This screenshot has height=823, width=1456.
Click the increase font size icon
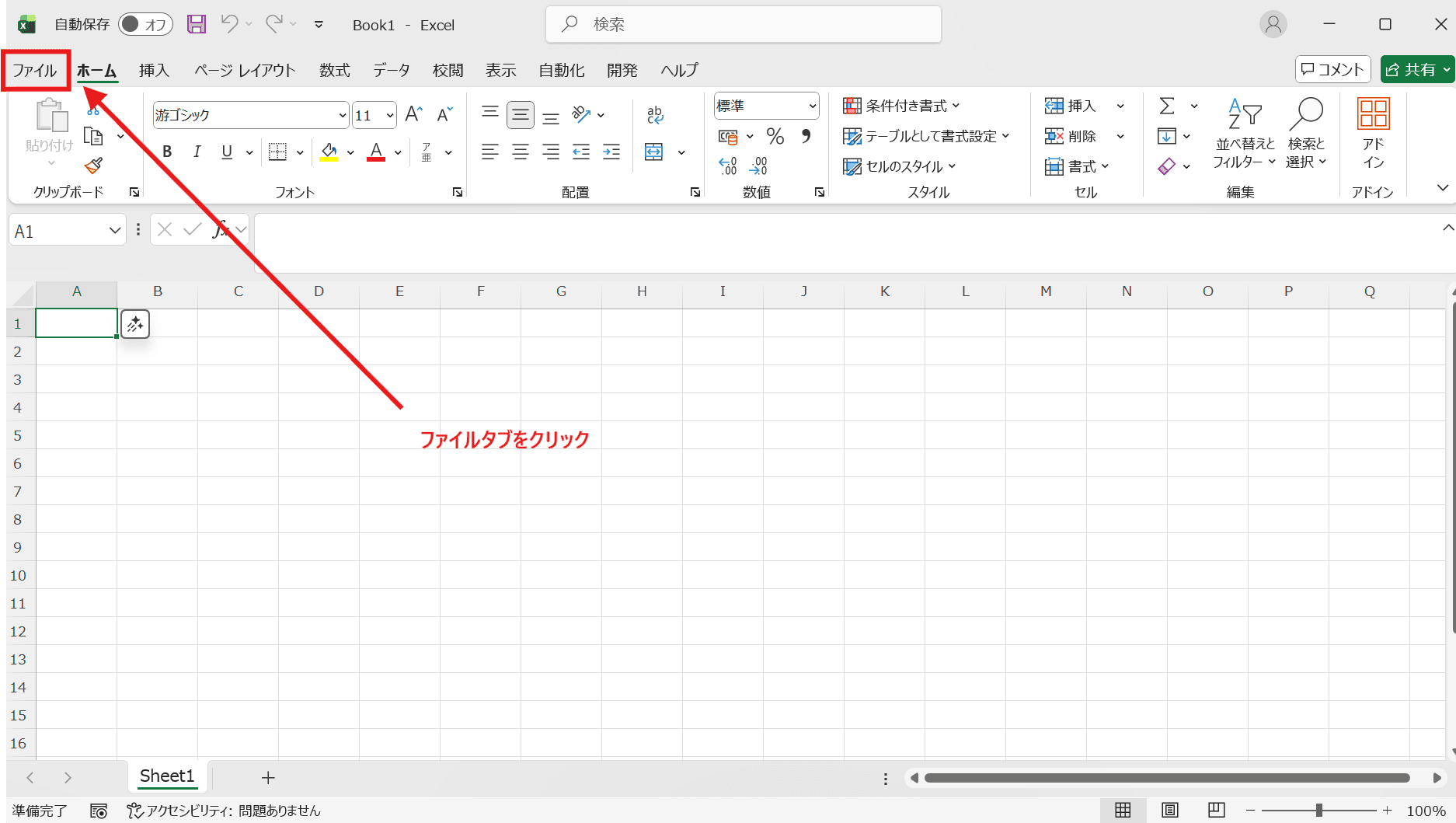pyautogui.click(x=413, y=115)
